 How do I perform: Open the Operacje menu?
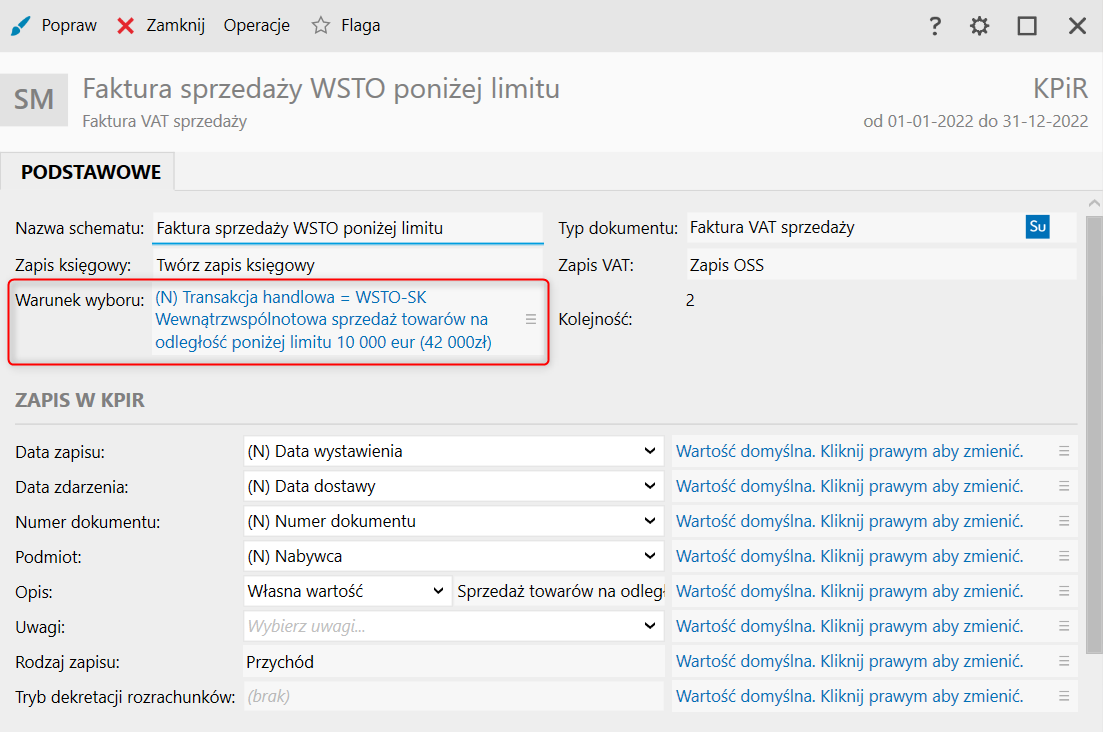pyautogui.click(x=257, y=26)
